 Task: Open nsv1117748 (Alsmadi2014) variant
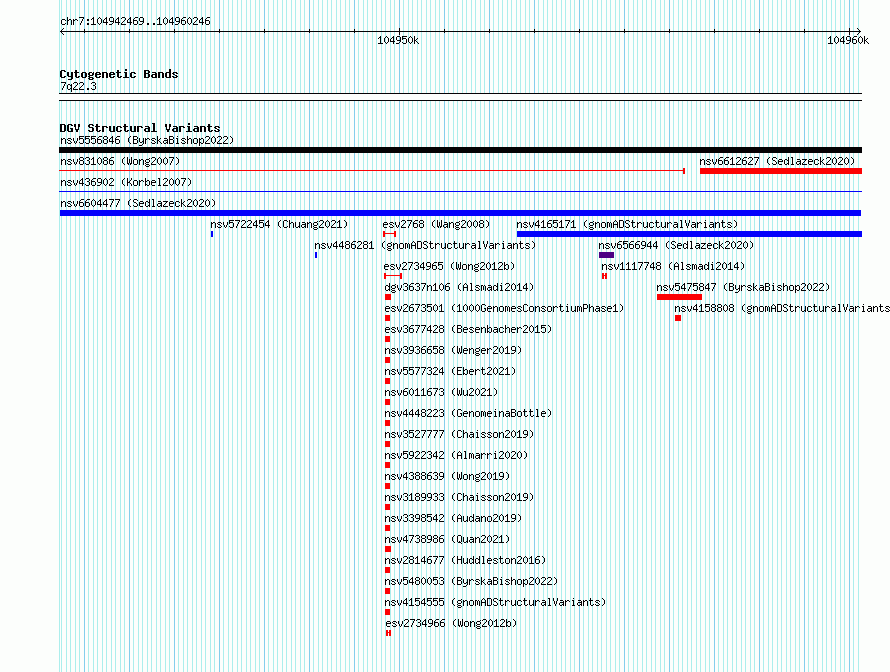(x=673, y=266)
